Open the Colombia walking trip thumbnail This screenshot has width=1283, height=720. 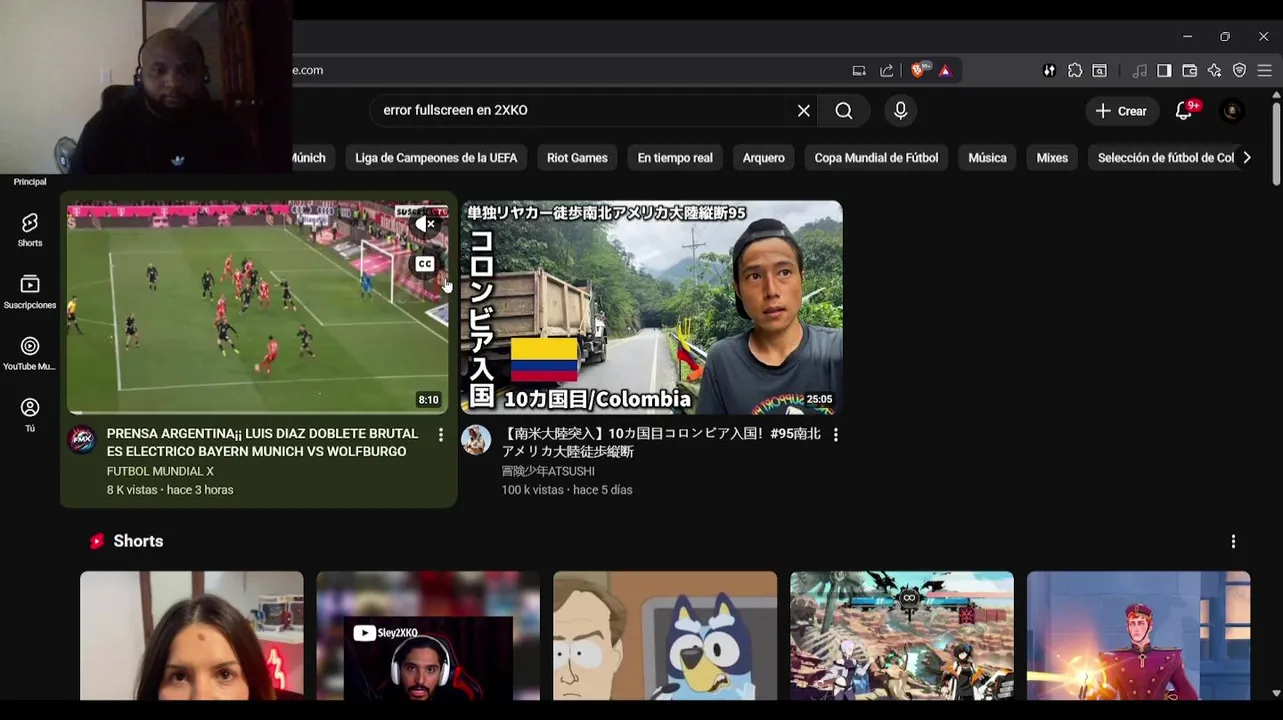coord(652,307)
